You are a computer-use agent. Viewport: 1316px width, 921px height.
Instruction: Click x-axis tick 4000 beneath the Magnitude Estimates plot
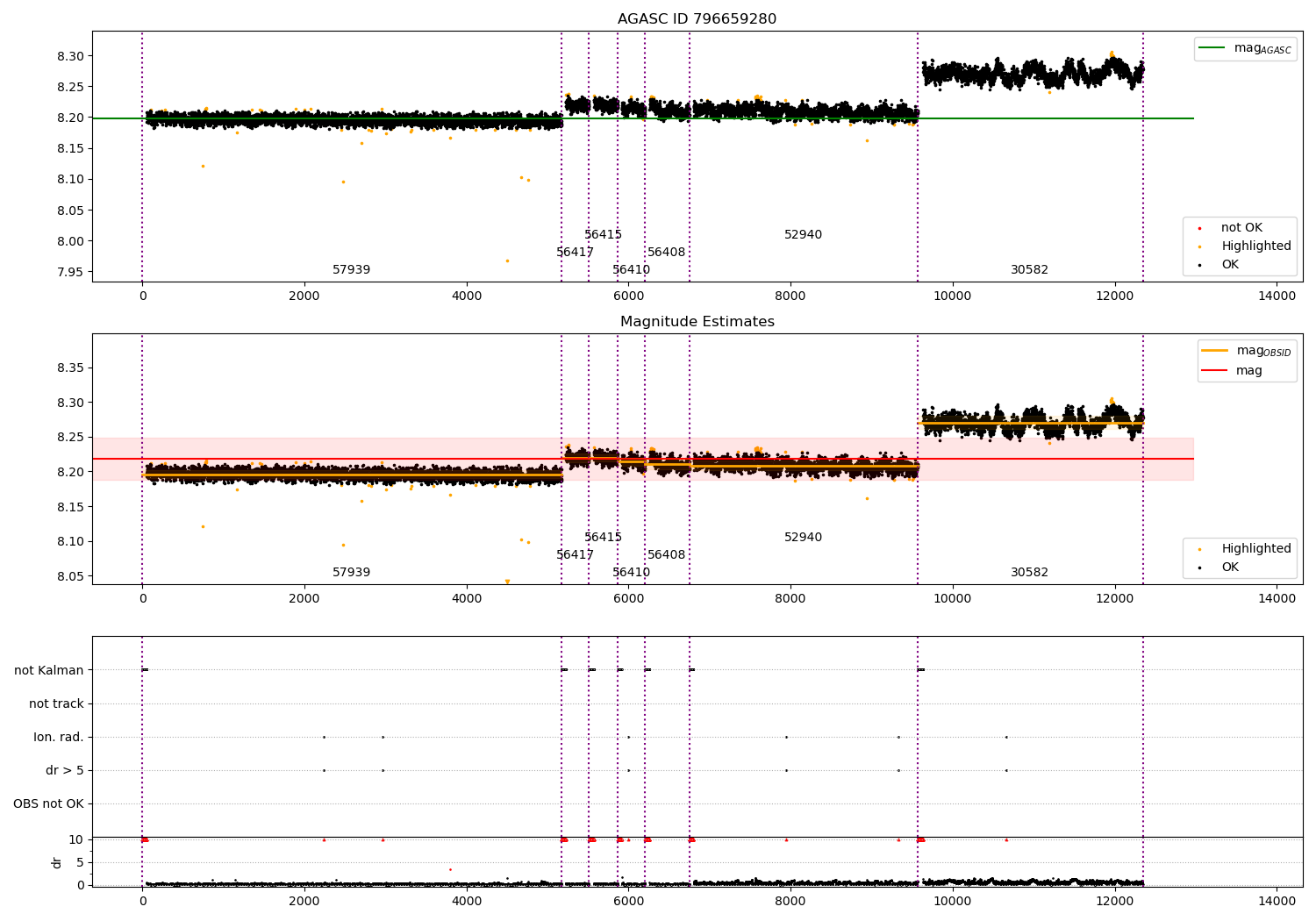pyautogui.click(x=467, y=598)
